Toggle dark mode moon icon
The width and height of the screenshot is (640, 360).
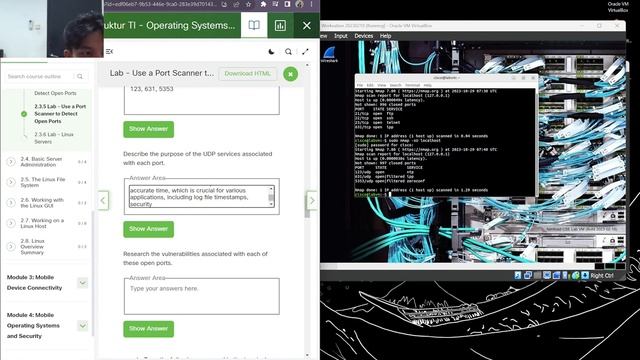(271, 51)
